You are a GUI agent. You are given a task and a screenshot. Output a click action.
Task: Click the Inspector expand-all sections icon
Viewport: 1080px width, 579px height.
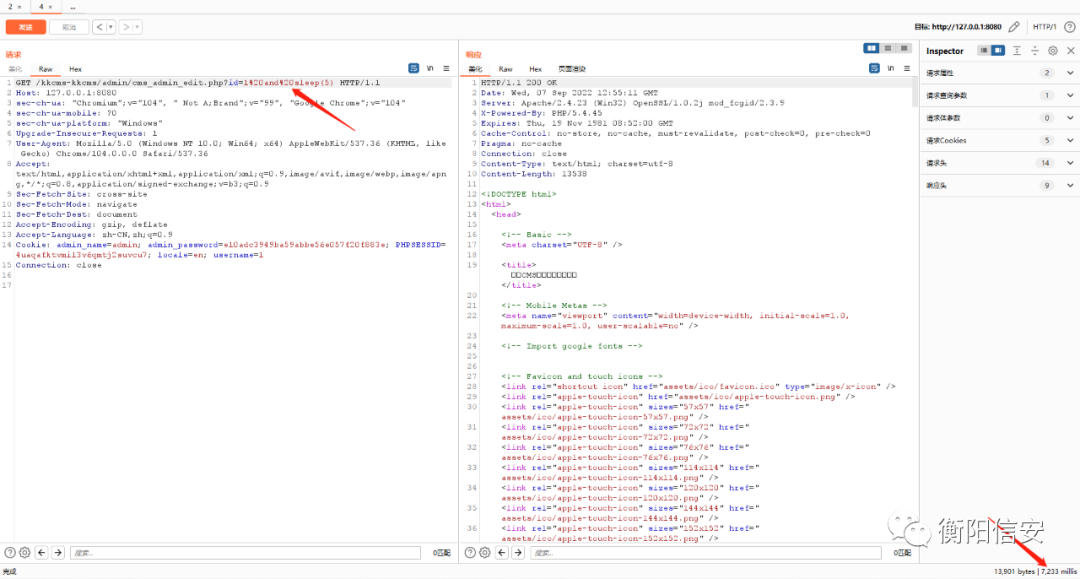1017,50
